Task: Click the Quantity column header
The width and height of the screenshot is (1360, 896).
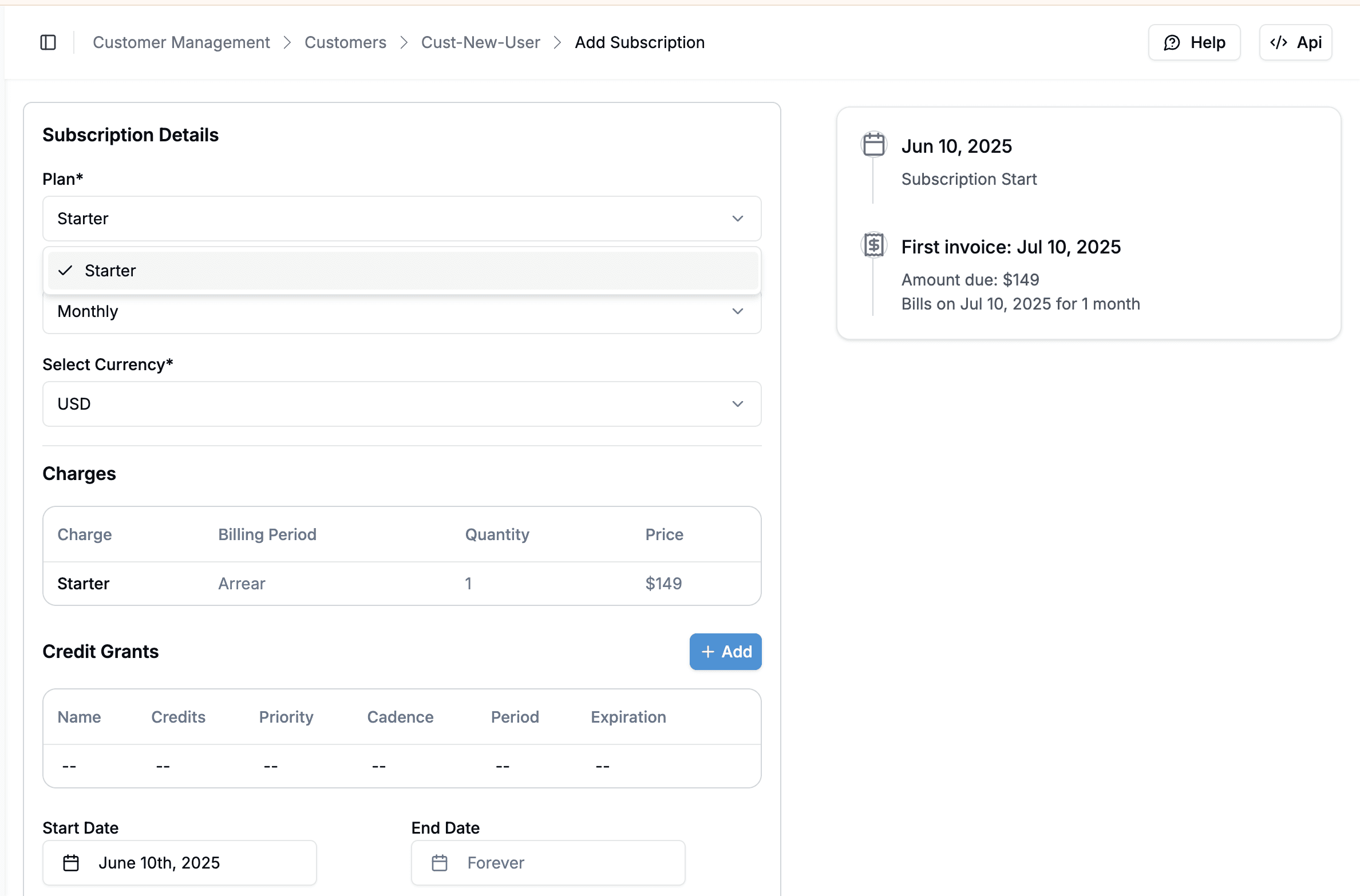Action: pos(497,534)
